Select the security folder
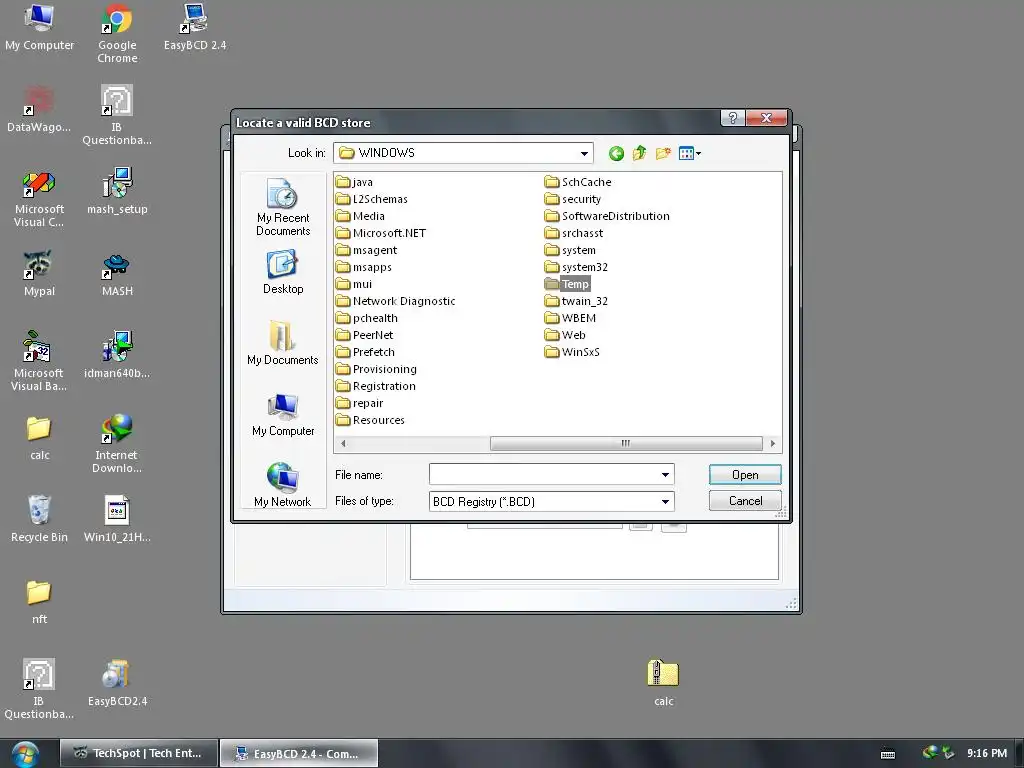1024x768 pixels. click(573, 199)
